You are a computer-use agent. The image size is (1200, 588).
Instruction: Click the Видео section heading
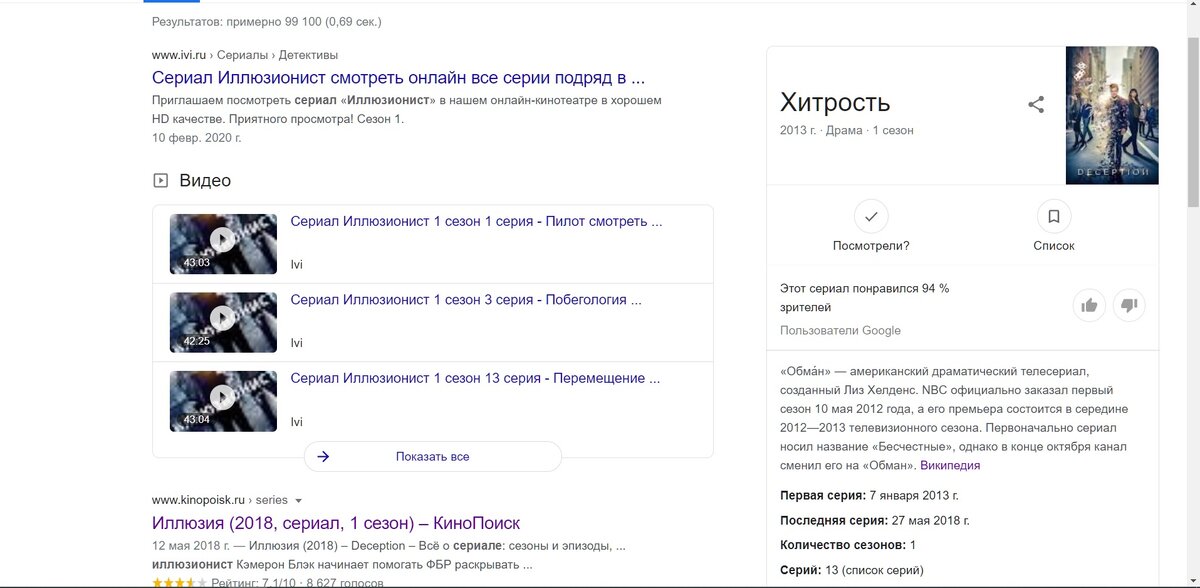205,181
